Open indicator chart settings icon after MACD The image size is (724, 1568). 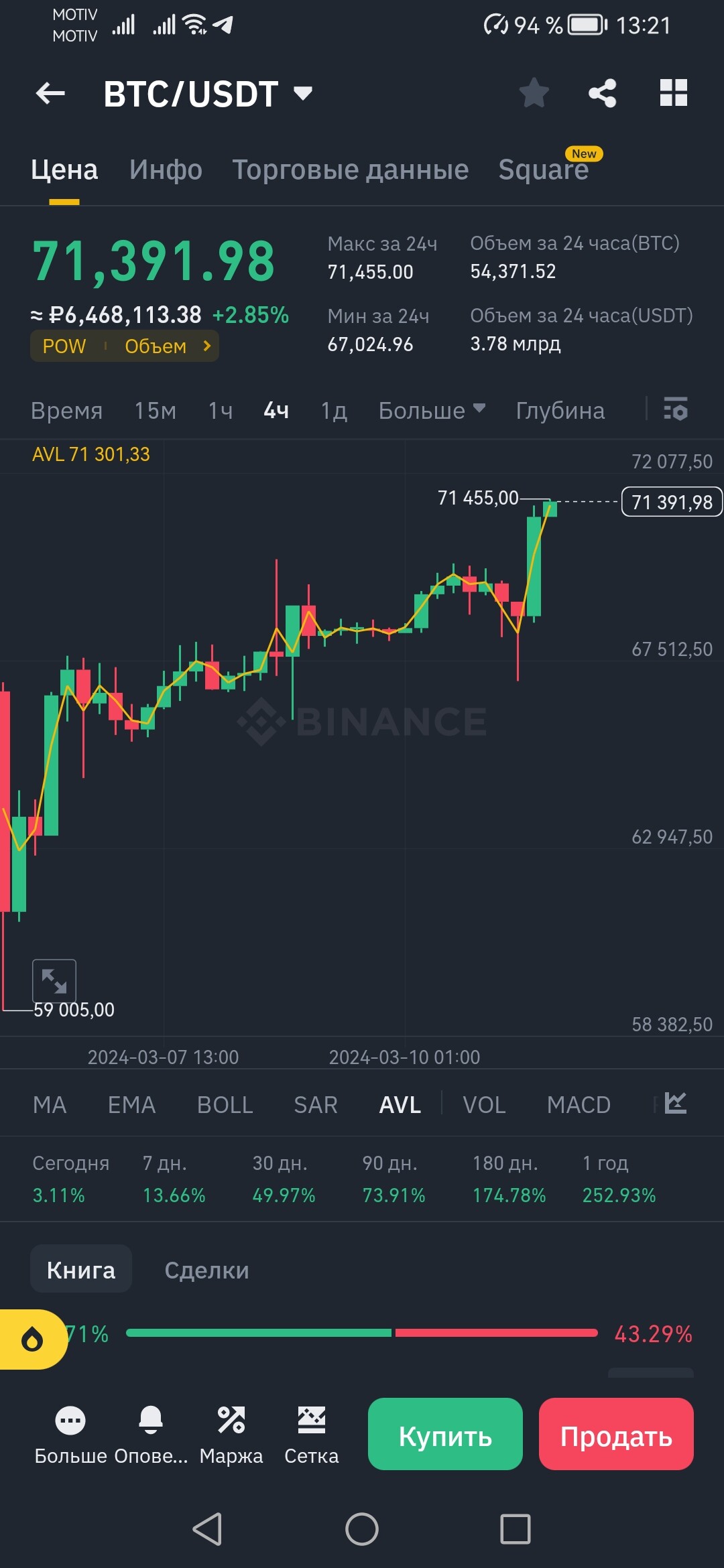676,1104
